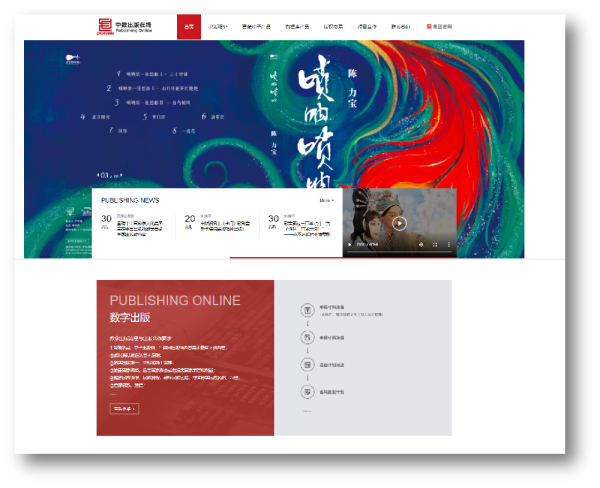Click the large white calligraphy title on the banner
The width and height of the screenshot is (600, 488).
click(x=316, y=121)
